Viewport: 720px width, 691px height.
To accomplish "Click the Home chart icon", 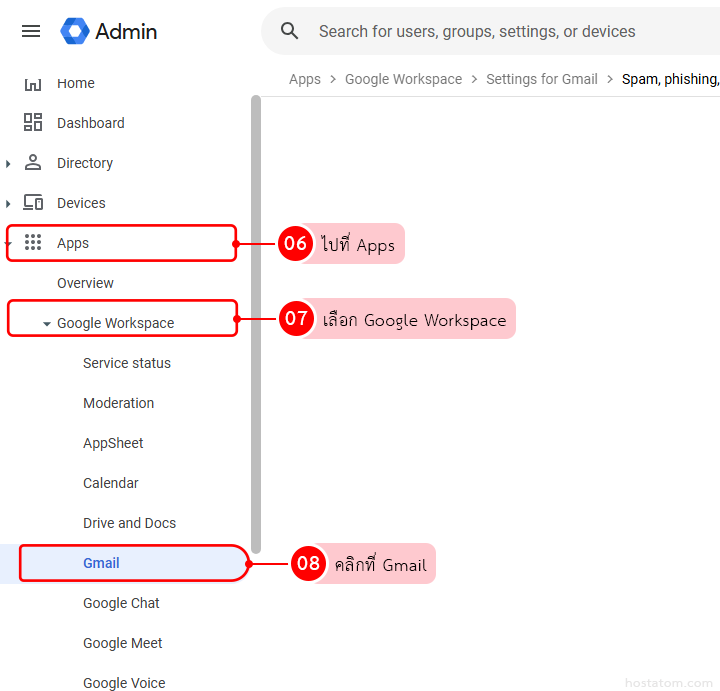I will [x=33, y=83].
